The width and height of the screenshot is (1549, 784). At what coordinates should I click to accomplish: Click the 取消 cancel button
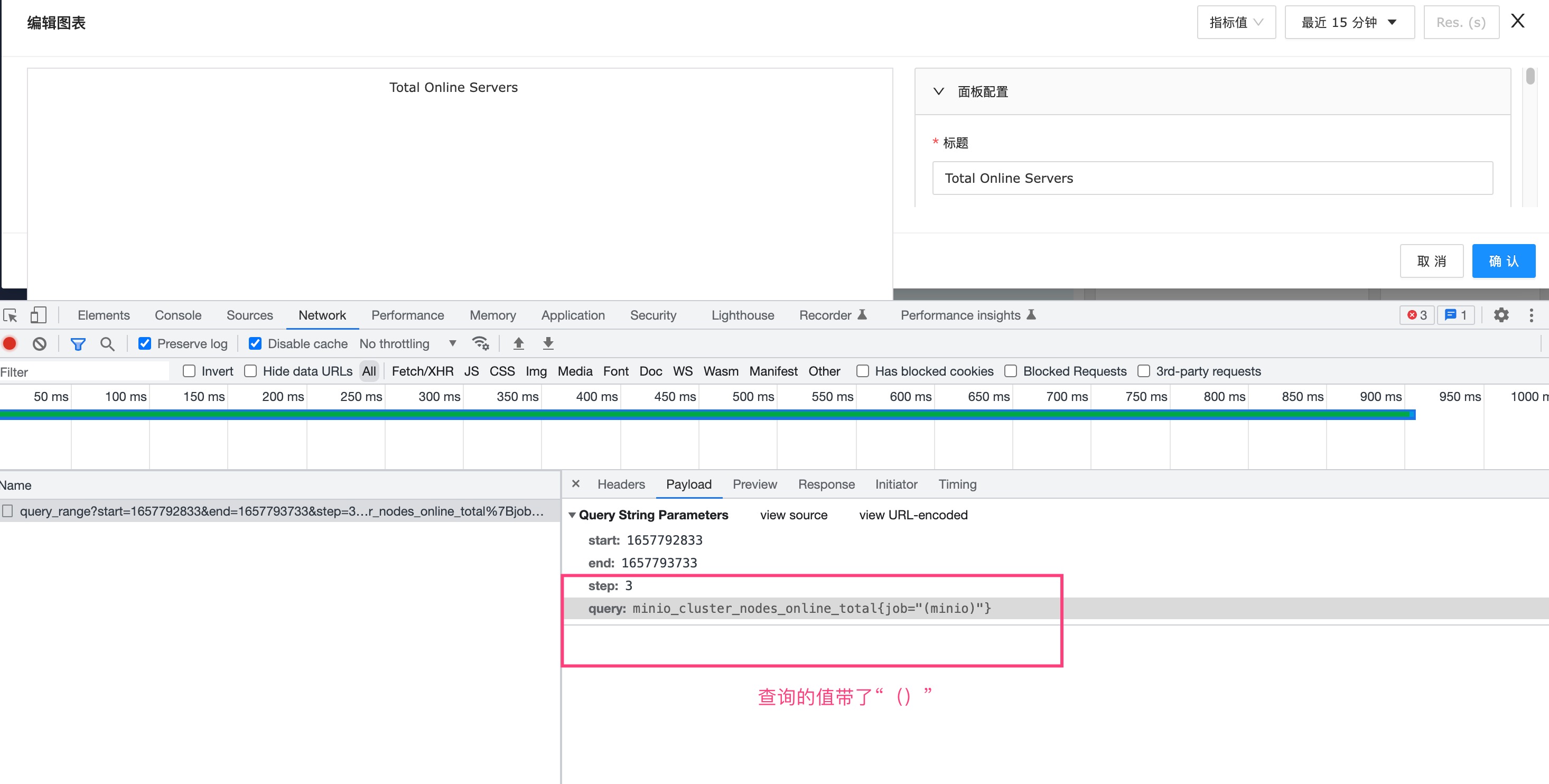[1431, 261]
